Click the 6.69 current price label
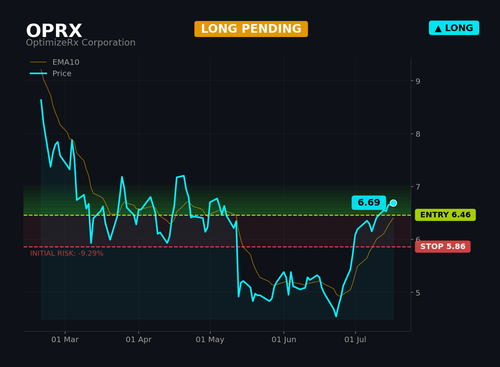Image resolution: width=500 pixels, height=367 pixels. (369, 203)
